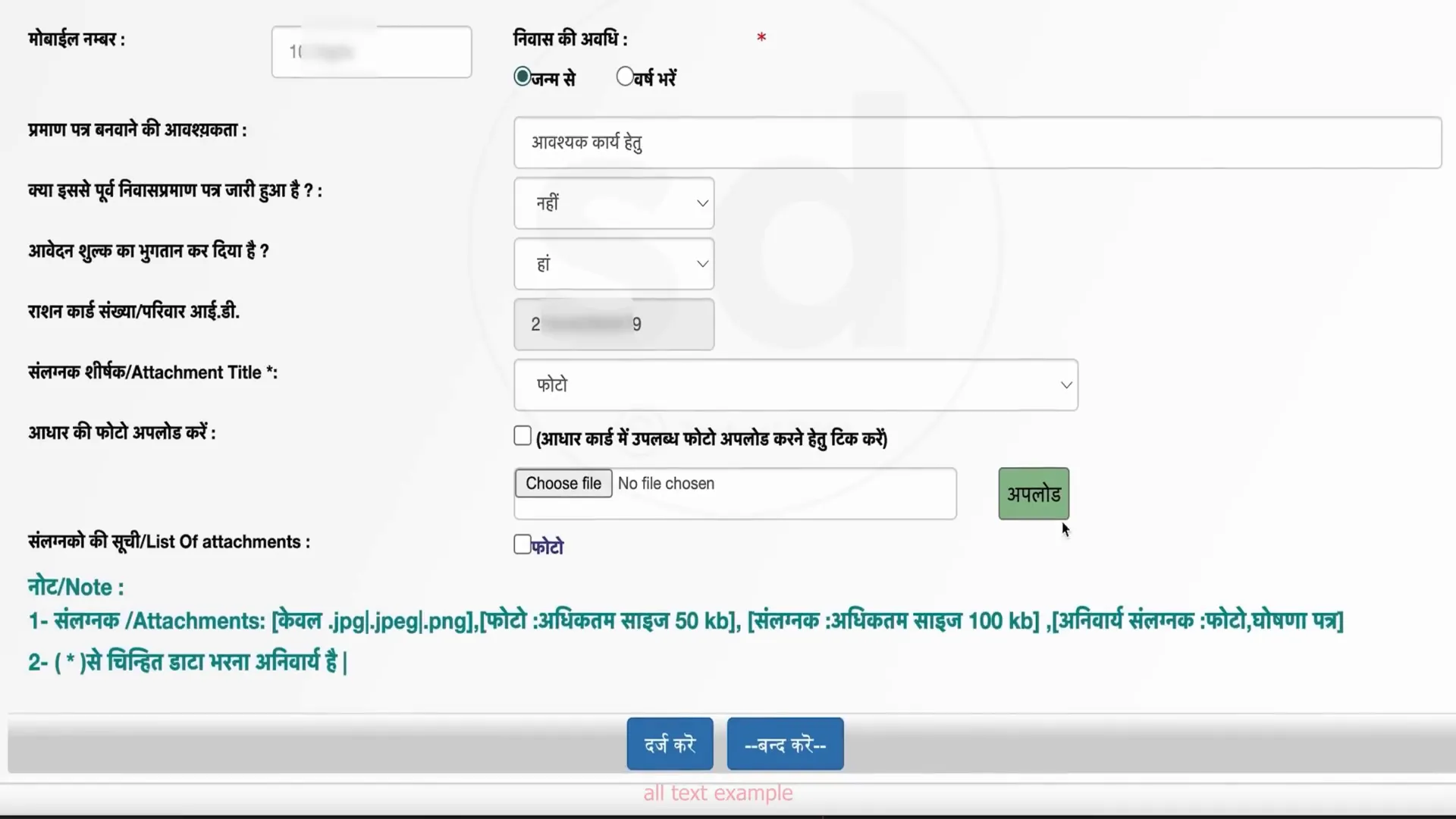
Task: Click the दर्ज करें (Submit) button
Action: 669,744
